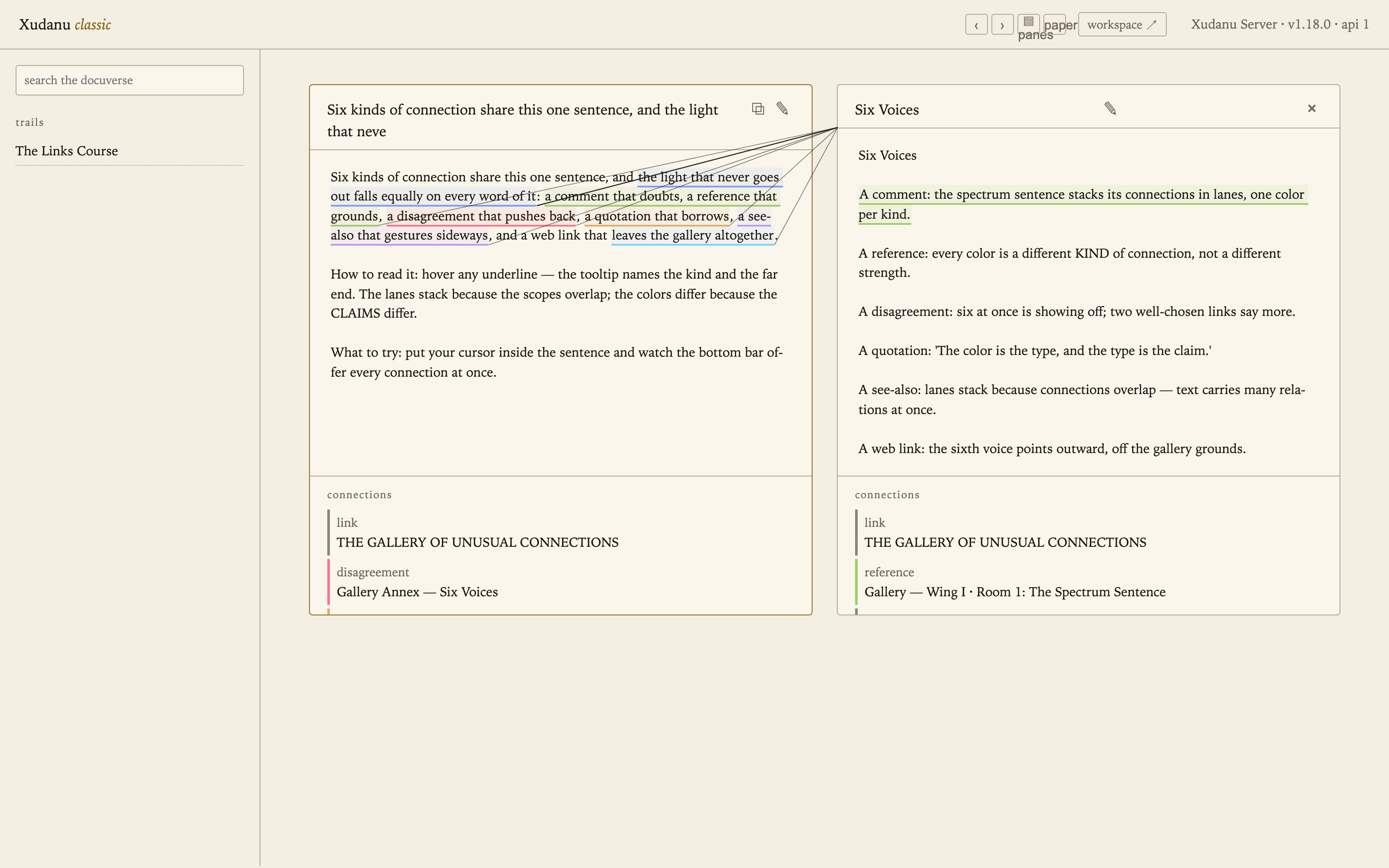The height and width of the screenshot is (868, 1389).
Task: Click the 'How to read it' paragraph
Action: click(555, 294)
